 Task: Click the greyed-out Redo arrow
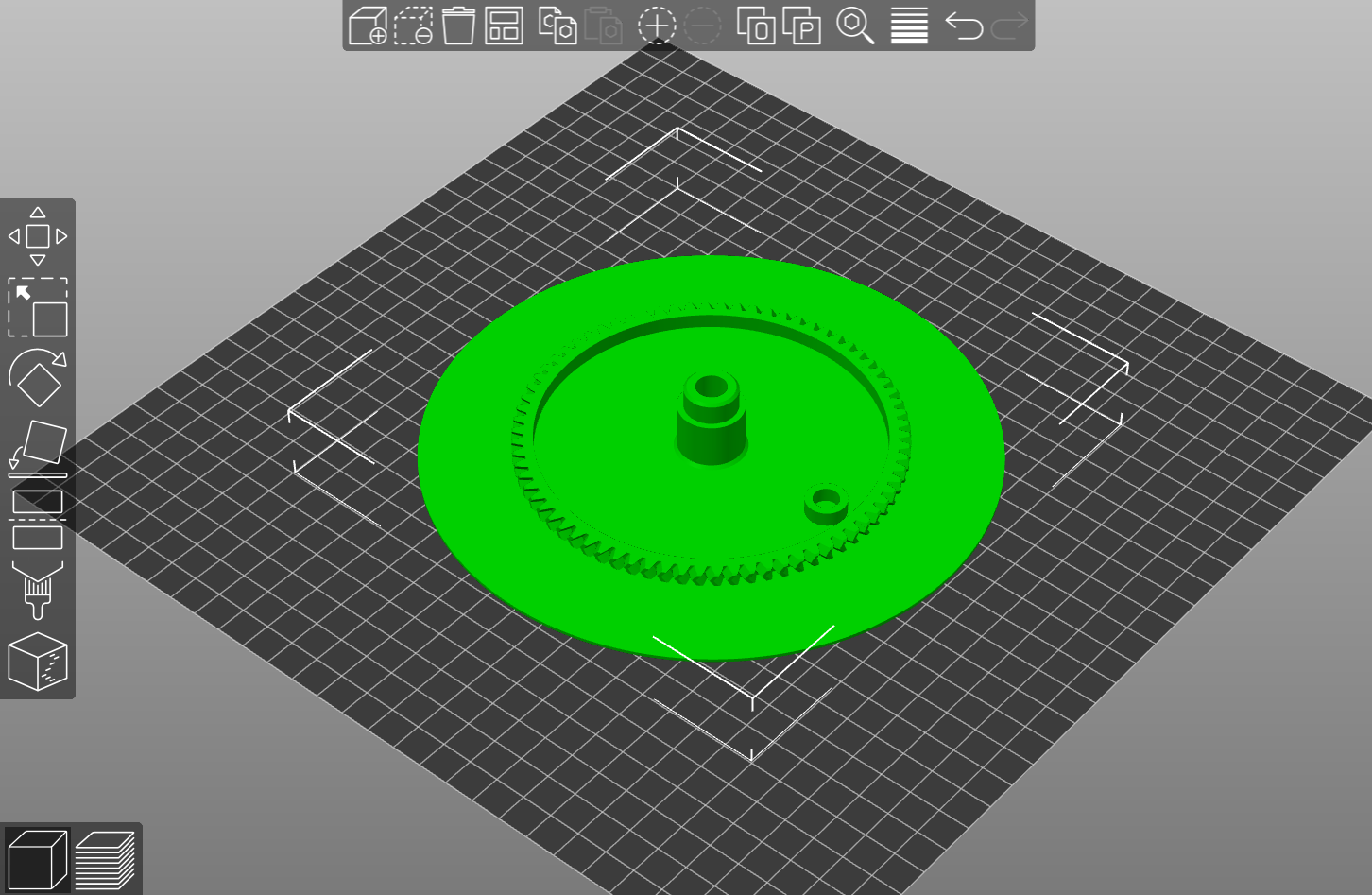(x=1009, y=26)
